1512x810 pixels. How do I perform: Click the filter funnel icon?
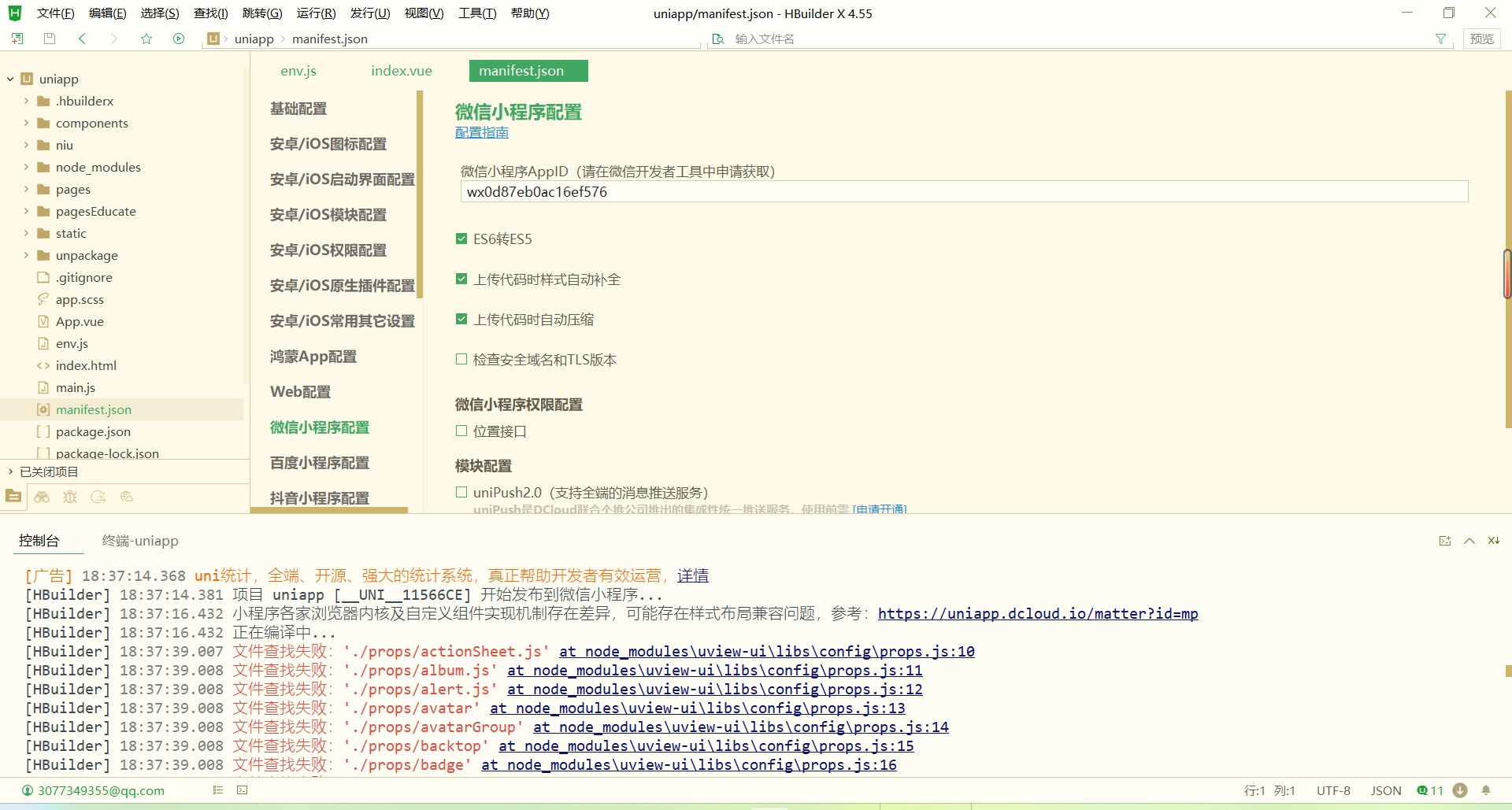1440,39
